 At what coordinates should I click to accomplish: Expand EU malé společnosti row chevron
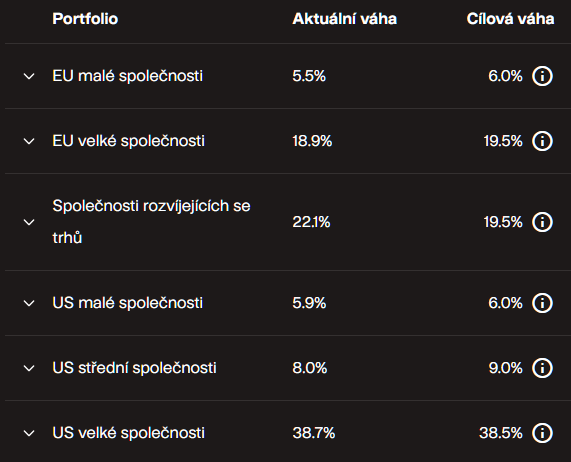[29, 76]
